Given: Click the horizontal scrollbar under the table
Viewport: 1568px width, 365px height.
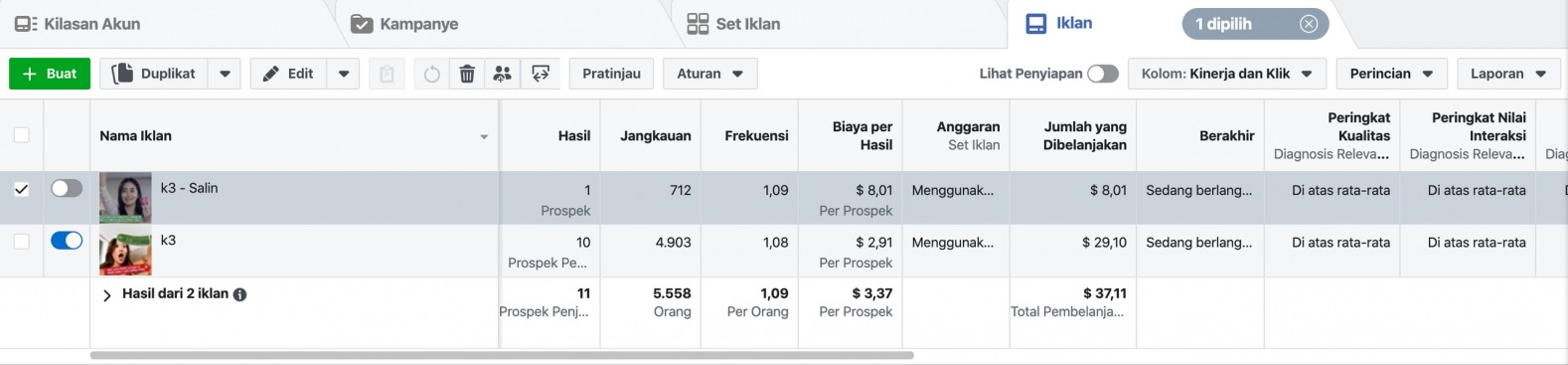Looking at the screenshot, I should coord(502,355).
